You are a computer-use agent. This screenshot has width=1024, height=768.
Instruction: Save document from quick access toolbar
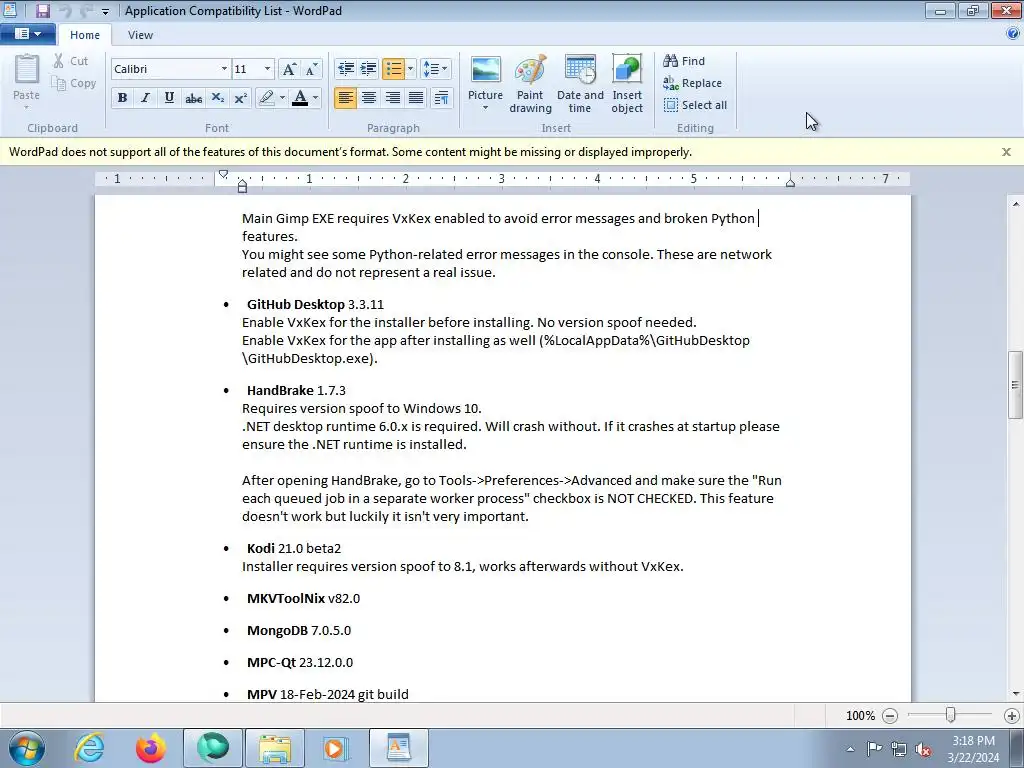(42, 10)
